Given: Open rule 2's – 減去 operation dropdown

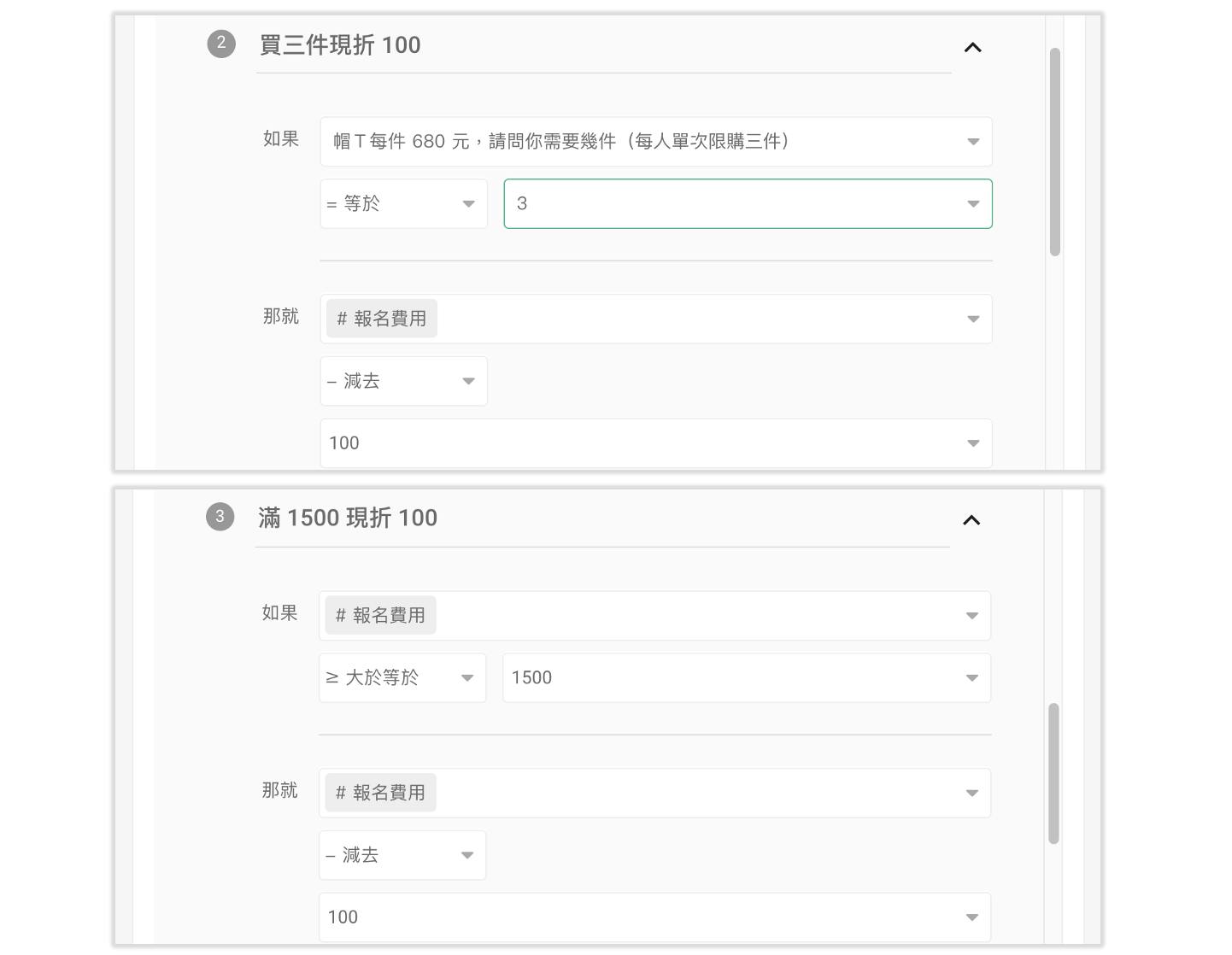Looking at the screenshot, I should pos(403,382).
